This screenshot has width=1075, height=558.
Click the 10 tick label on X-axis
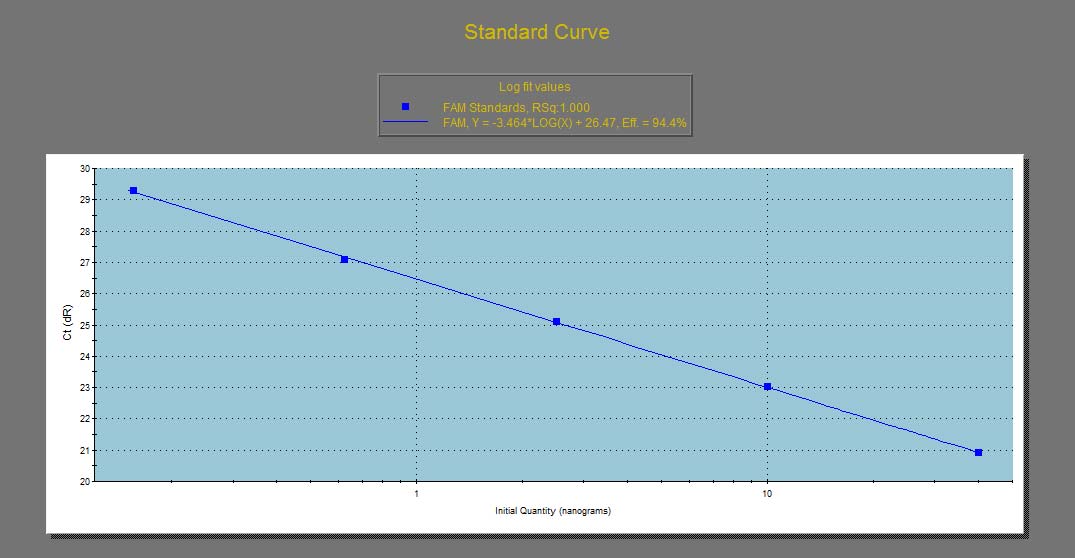coord(767,494)
